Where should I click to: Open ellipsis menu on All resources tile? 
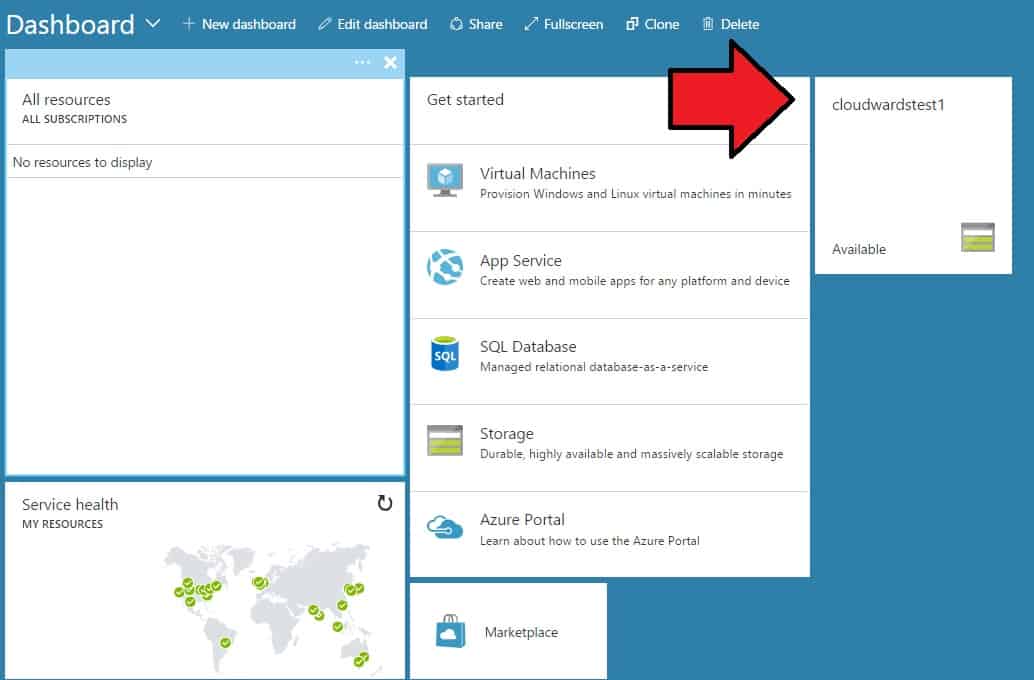(362, 62)
